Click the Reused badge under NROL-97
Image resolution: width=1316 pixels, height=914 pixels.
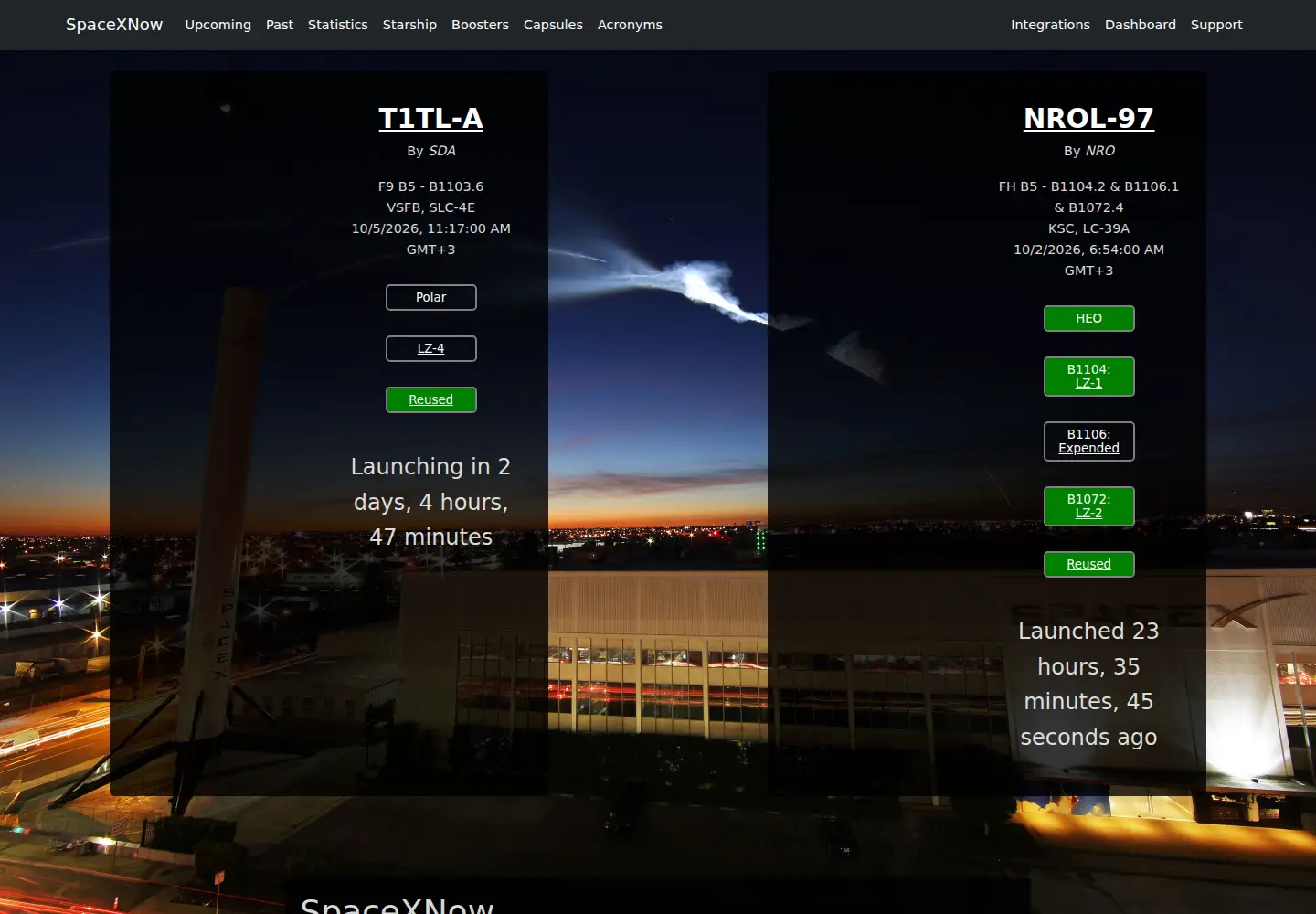click(1088, 564)
